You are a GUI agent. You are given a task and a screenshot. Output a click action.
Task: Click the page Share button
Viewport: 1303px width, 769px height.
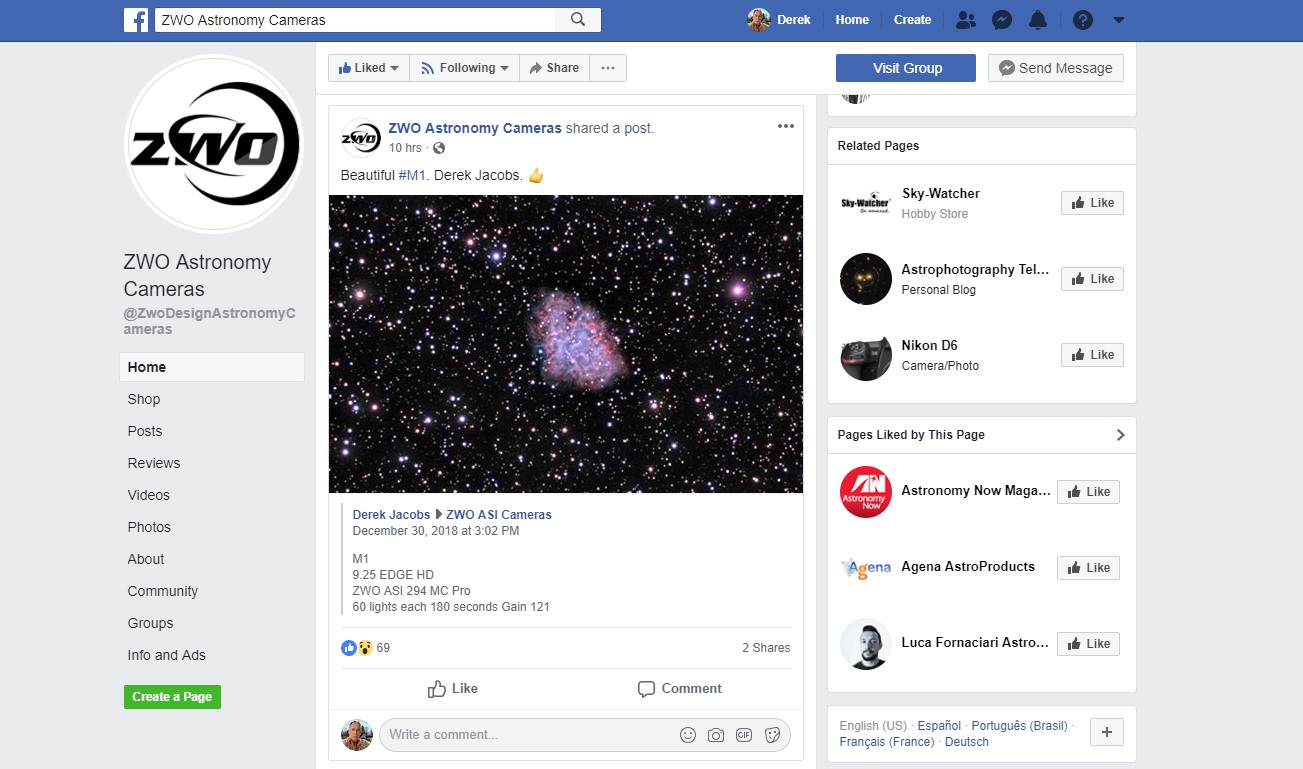tap(554, 68)
